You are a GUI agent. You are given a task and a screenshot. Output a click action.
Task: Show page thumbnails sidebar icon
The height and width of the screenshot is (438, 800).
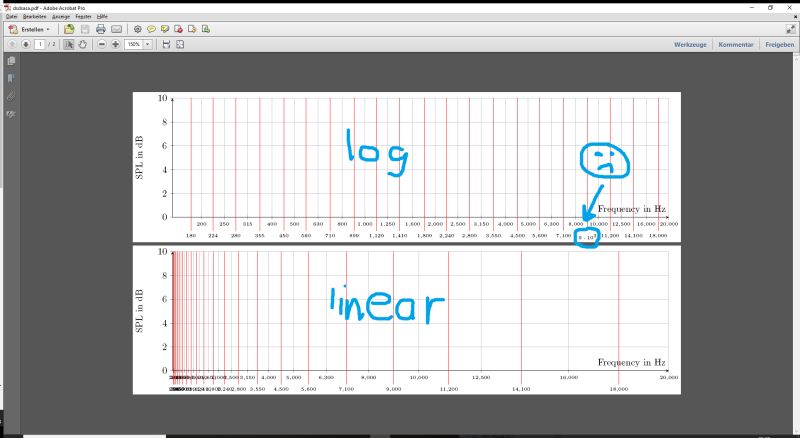tap(11, 61)
